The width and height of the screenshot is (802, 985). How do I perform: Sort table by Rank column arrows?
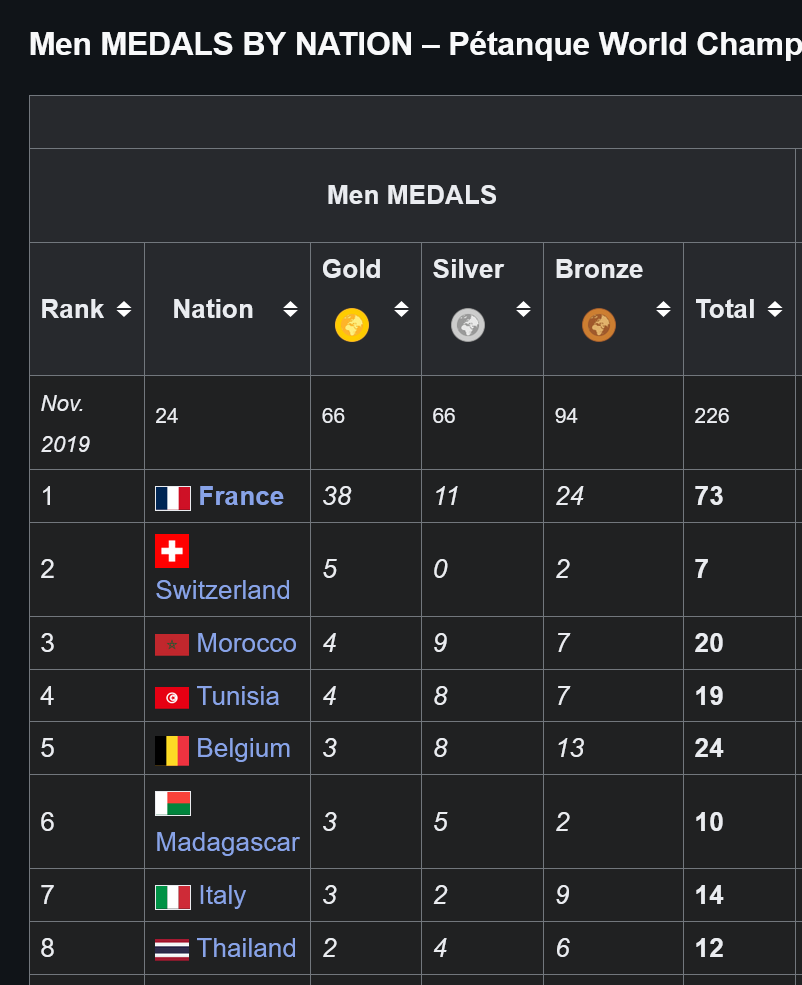pyautogui.click(x=124, y=309)
